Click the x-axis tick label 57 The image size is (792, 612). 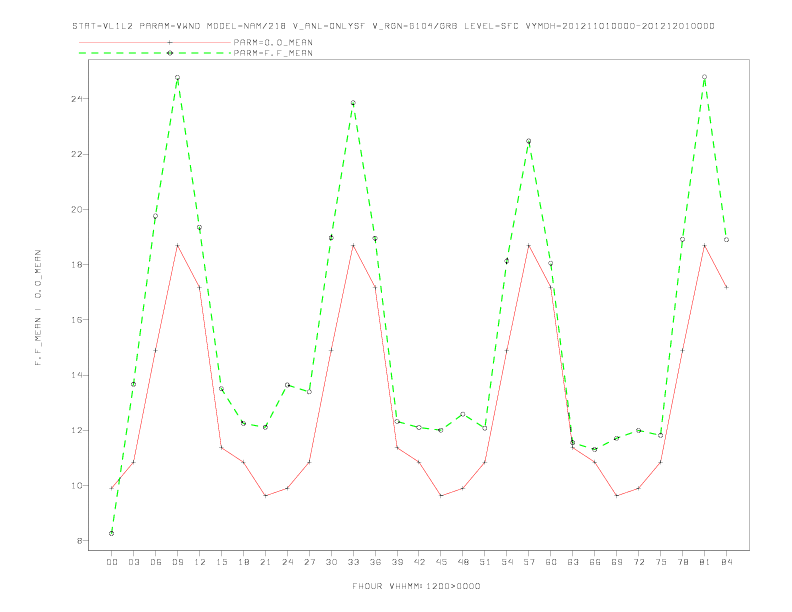pos(529,562)
